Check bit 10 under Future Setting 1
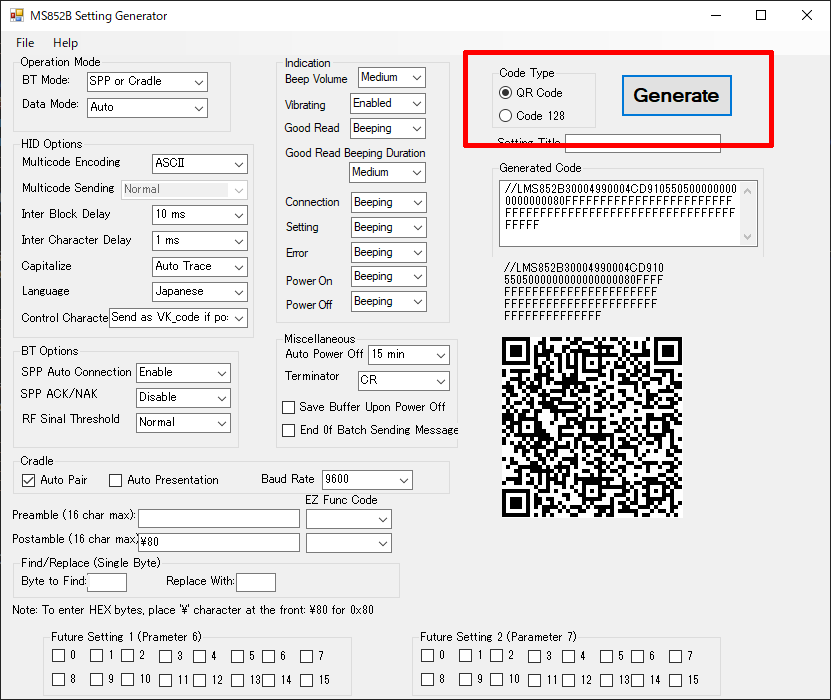The height and width of the screenshot is (700, 831). tap(127, 679)
